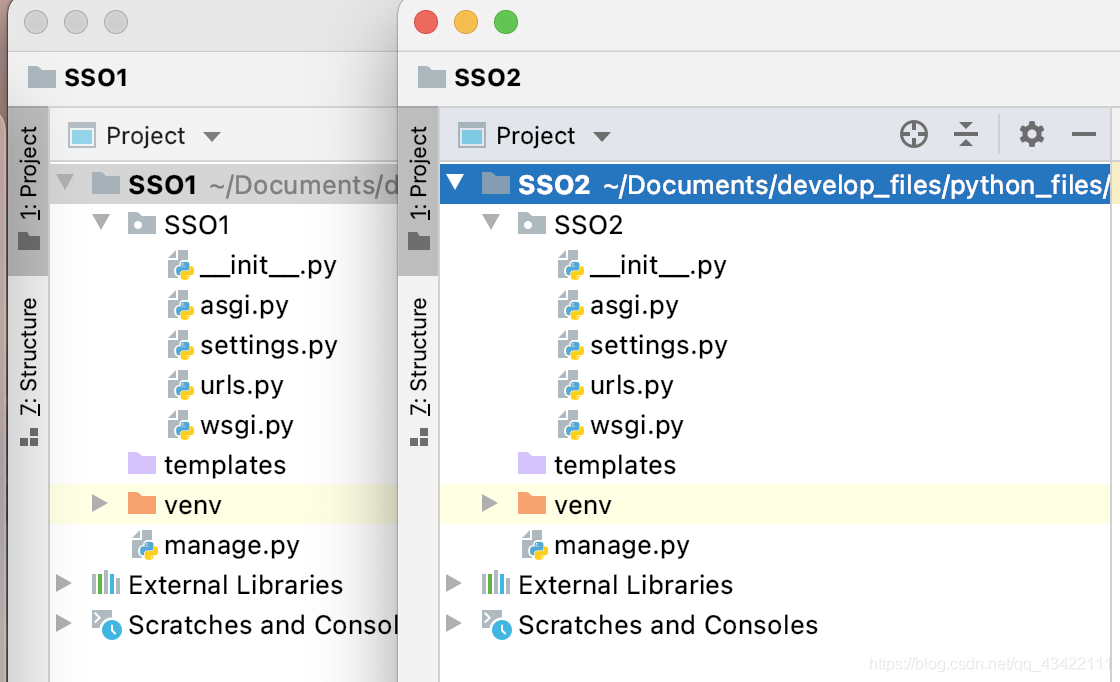The height and width of the screenshot is (682, 1120).
Task: Select settings.py Python file icon in SSO2
Action: click(571, 346)
